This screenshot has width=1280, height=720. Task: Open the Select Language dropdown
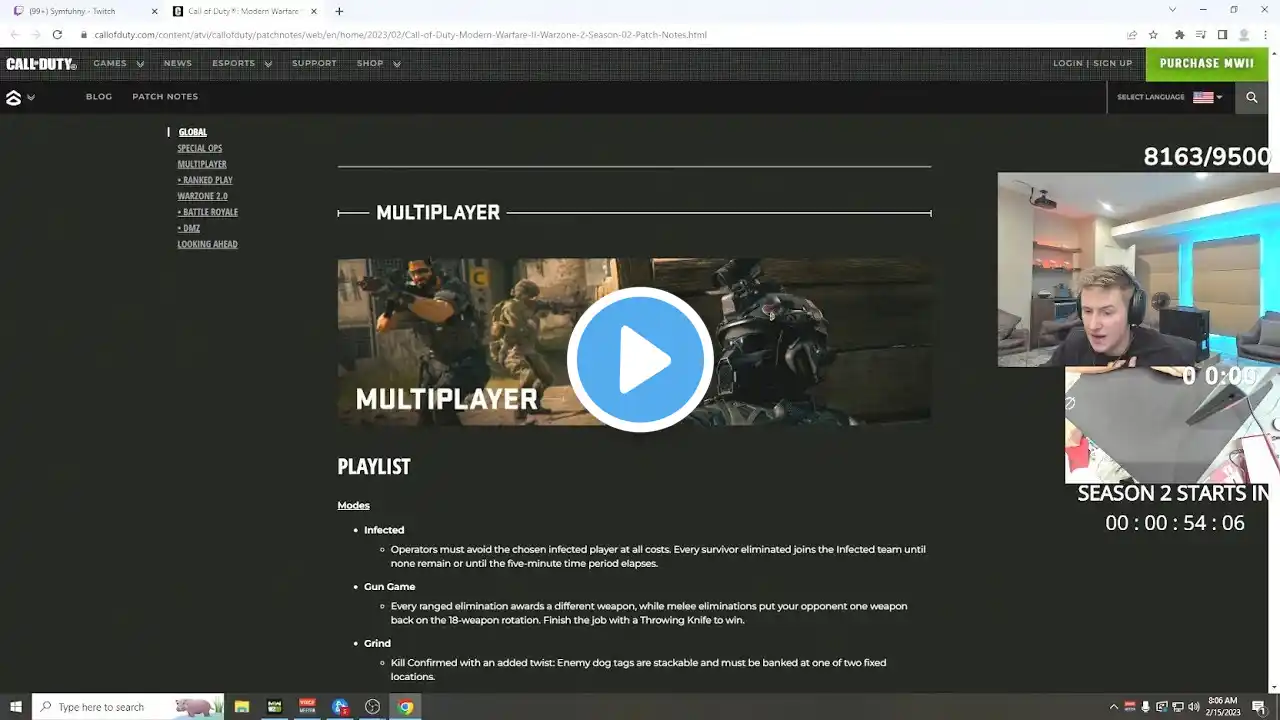1170,97
